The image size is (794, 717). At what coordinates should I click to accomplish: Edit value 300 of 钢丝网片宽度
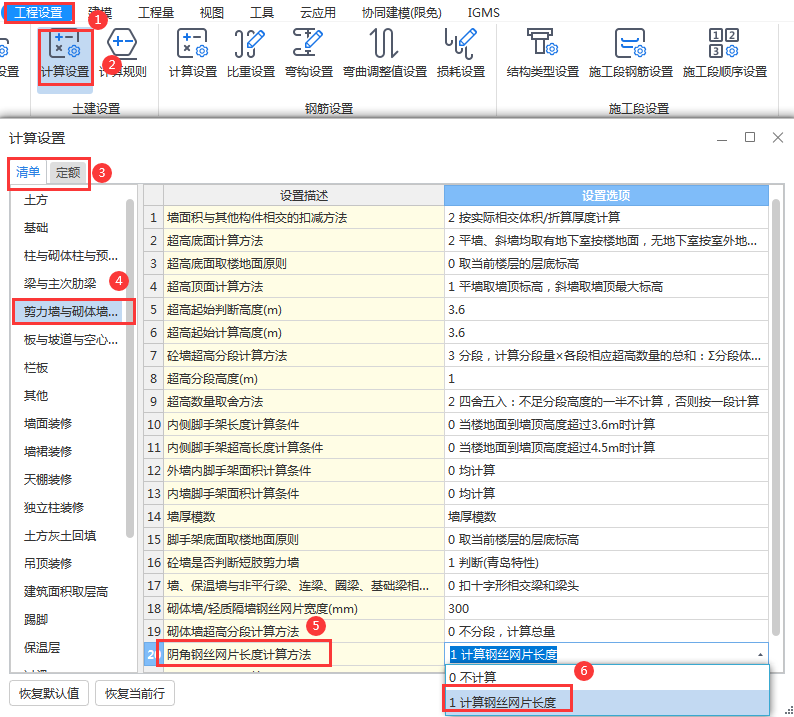pyautogui.click(x=606, y=609)
